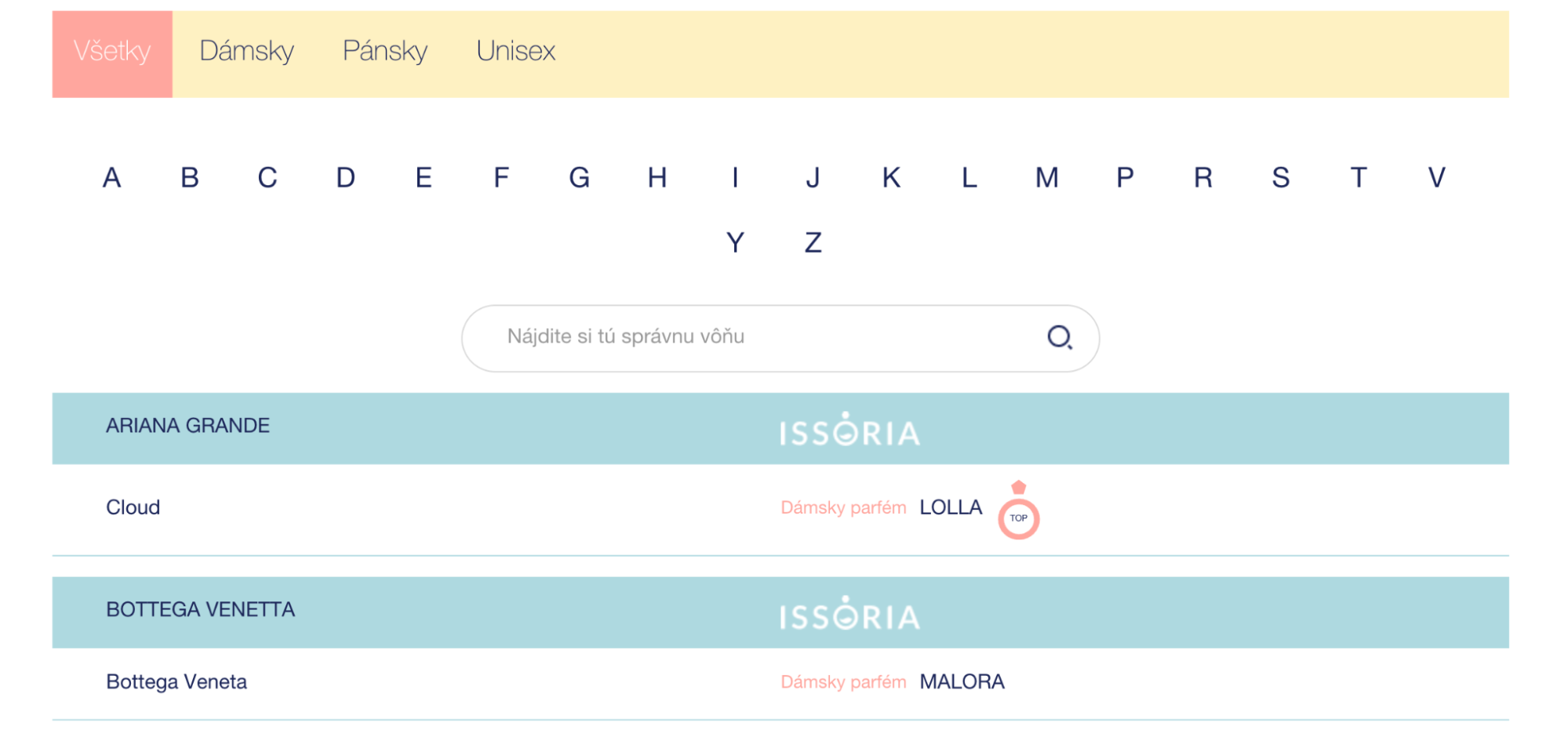Filter brands by letter A
This screenshot has height=730, width=1568.
[112, 178]
